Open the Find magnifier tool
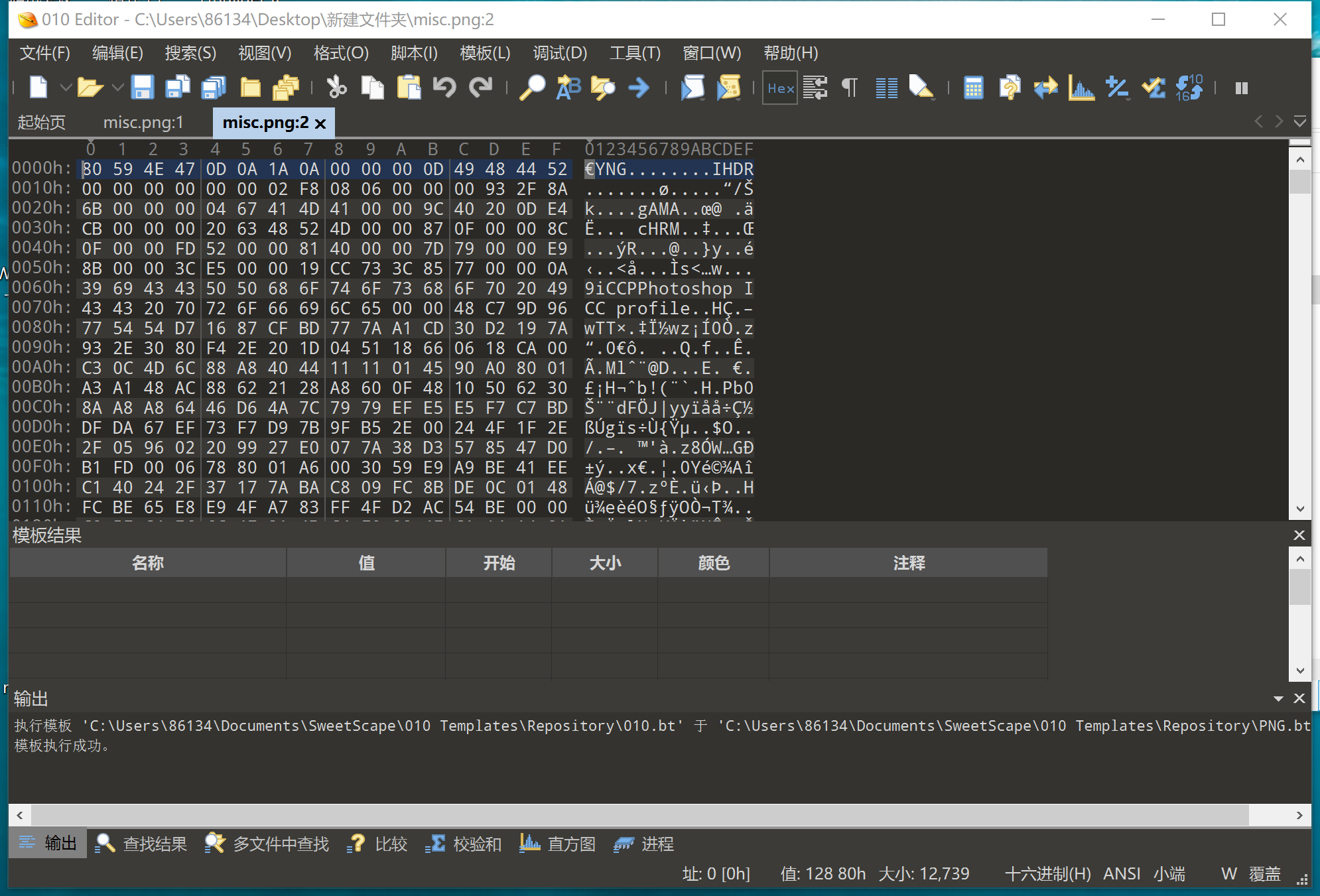This screenshot has height=896, width=1320. point(531,88)
